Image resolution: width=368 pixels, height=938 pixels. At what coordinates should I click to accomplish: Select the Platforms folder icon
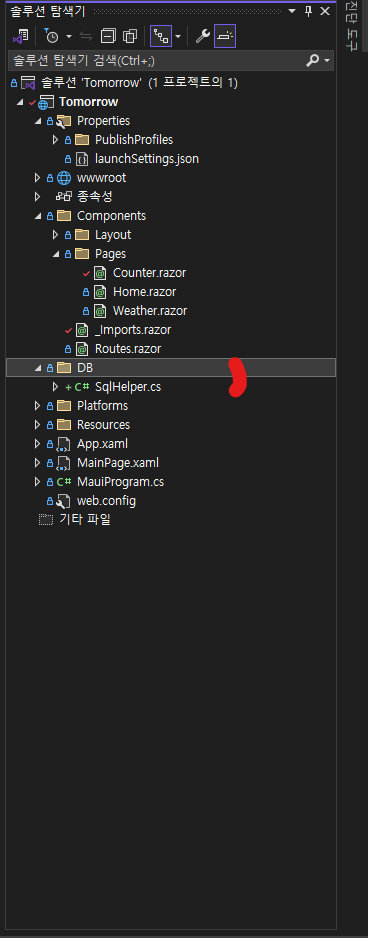point(64,406)
